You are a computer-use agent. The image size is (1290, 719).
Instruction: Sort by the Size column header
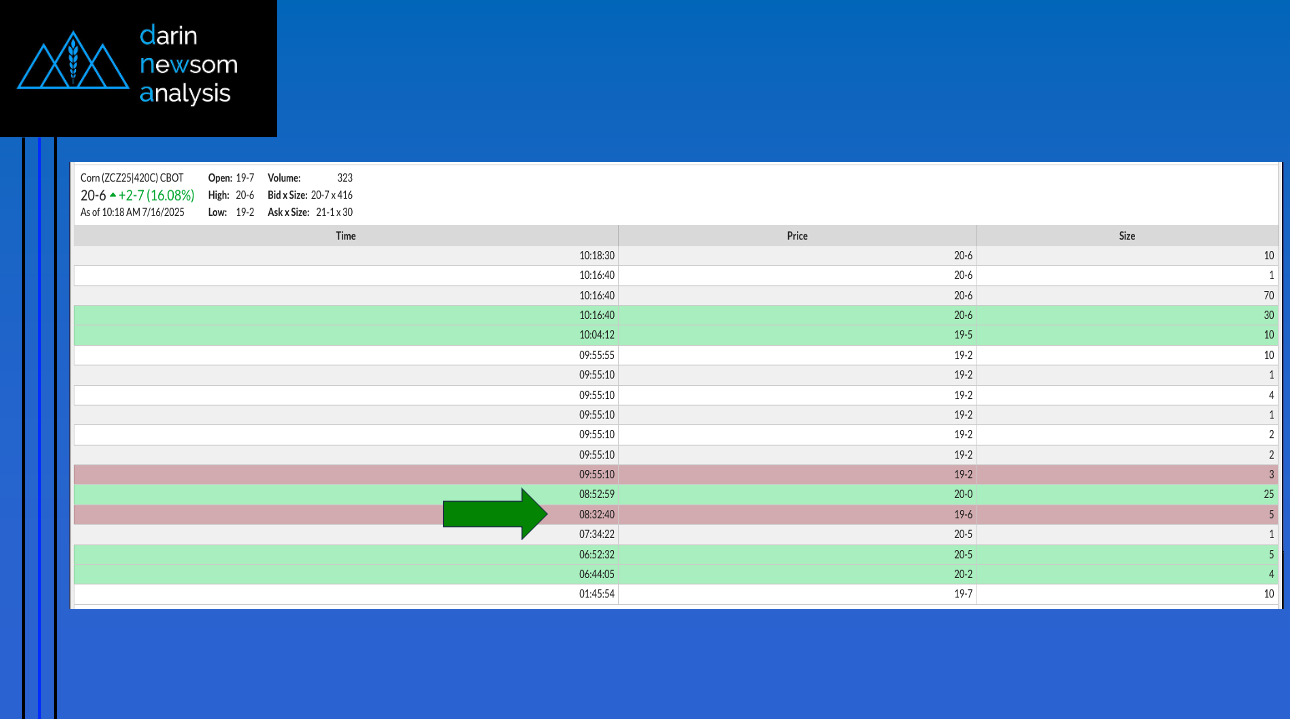click(x=1127, y=236)
